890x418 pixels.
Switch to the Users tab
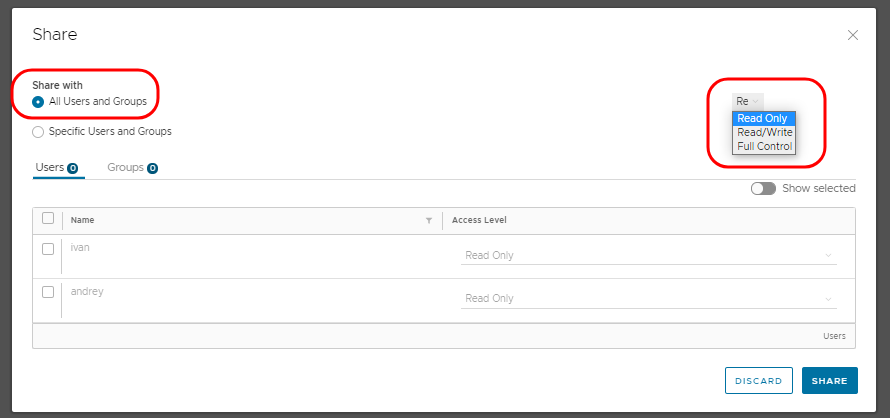[x=49, y=168]
